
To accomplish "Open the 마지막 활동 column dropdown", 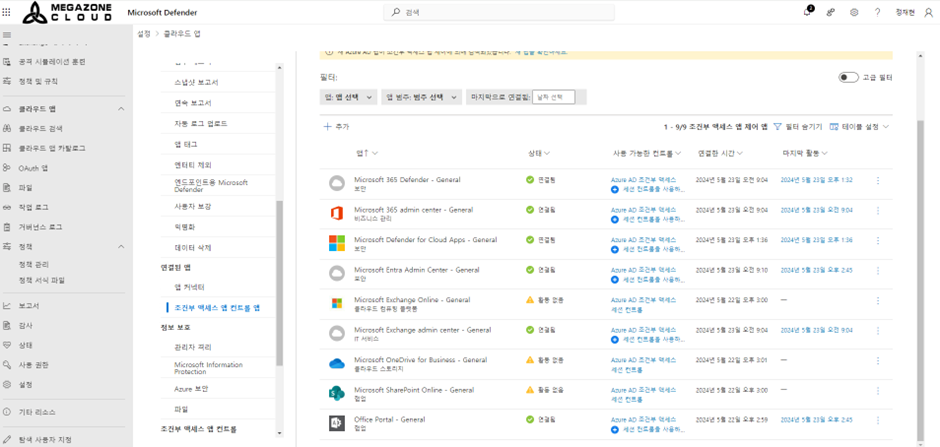I will pos(806,153).
